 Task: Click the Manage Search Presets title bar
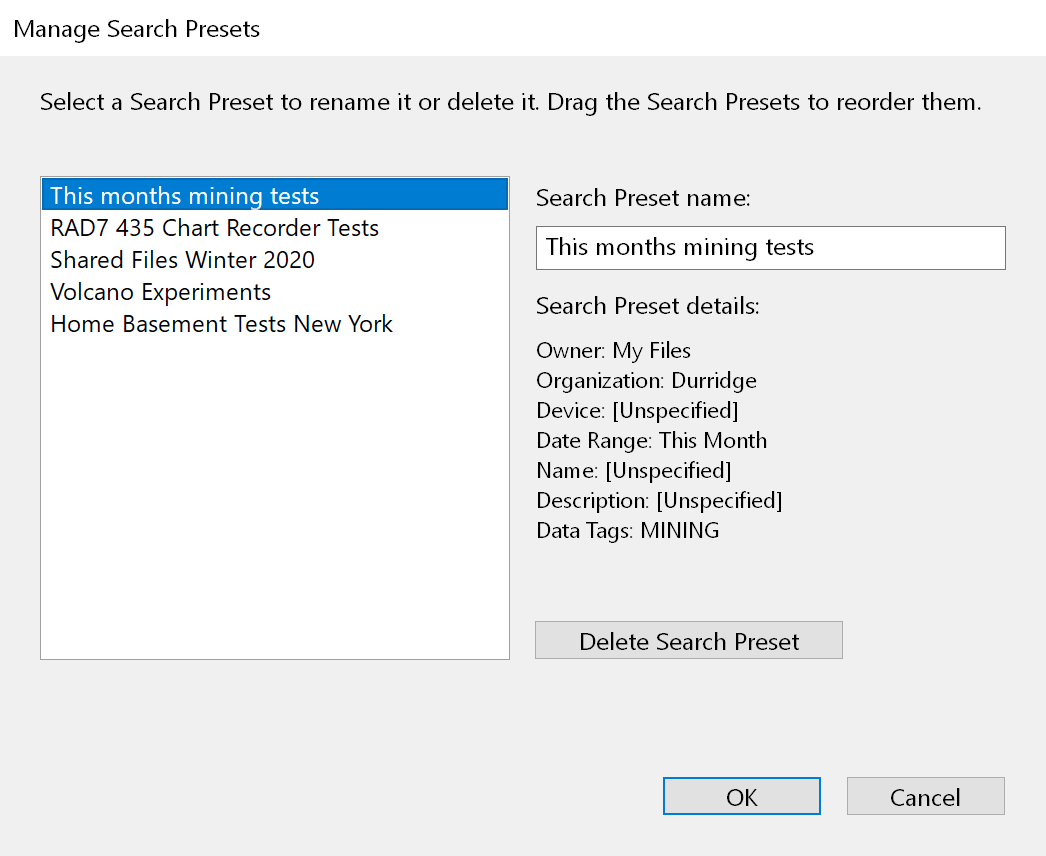136,29
